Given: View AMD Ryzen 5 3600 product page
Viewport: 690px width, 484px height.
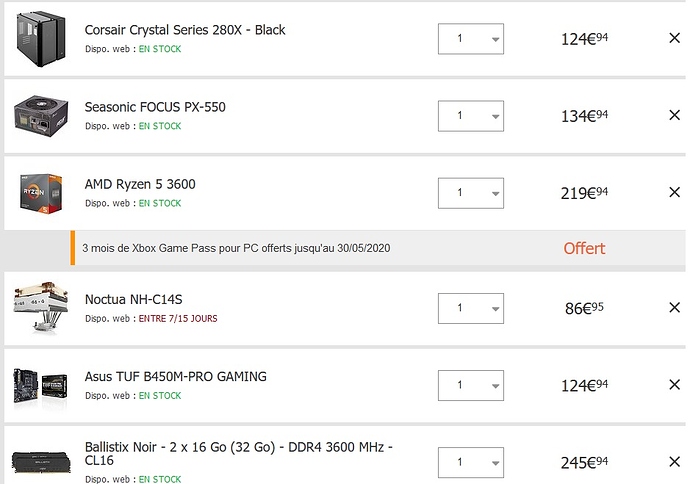Looking at the screenshot, I should point(140,184).
